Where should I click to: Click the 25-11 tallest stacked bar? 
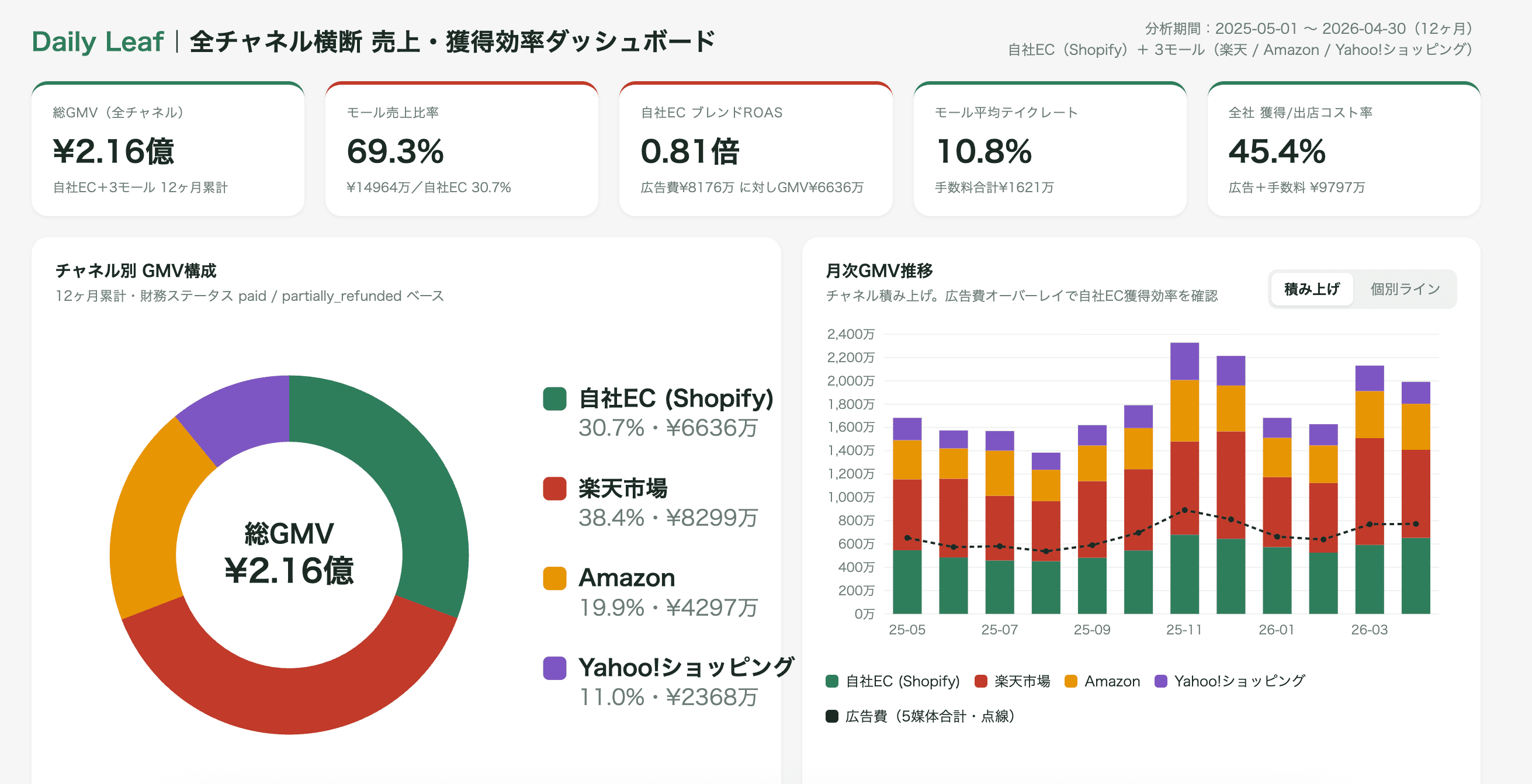click(1184, 478)
